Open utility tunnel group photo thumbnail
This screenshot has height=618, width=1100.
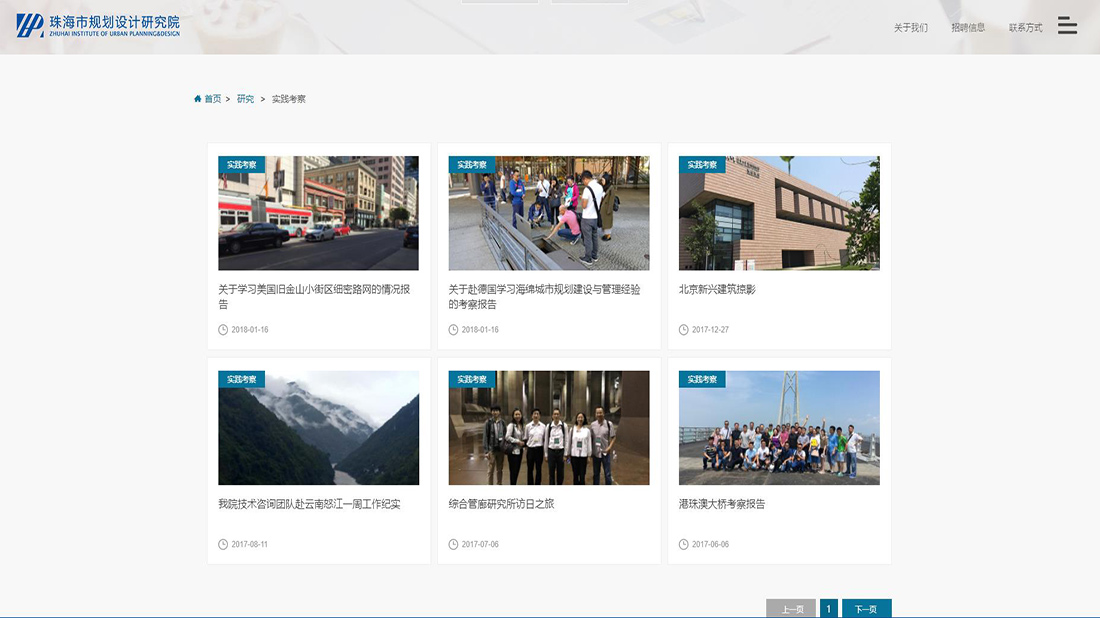point(549,428)
